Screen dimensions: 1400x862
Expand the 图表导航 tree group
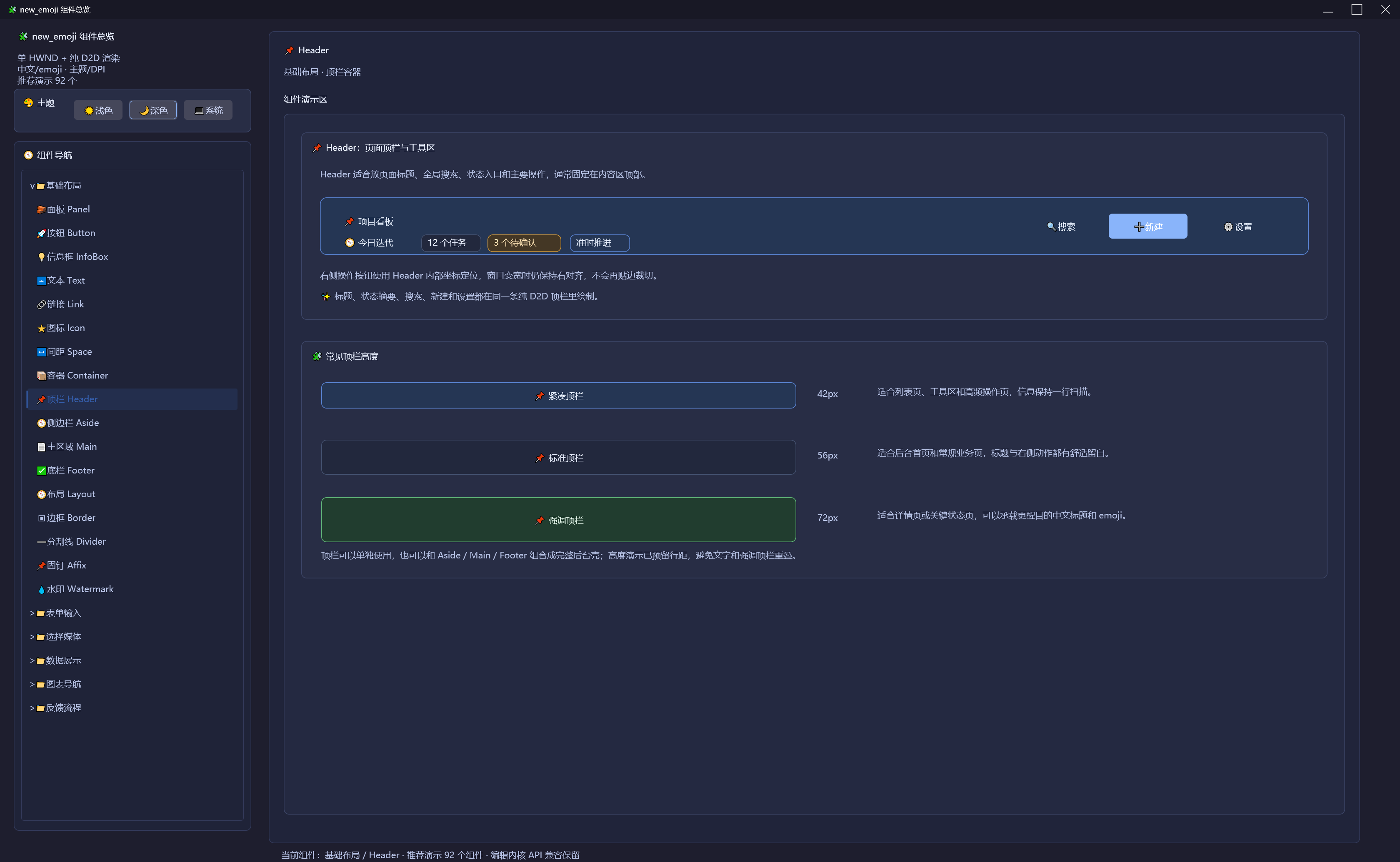pos(32,684)
